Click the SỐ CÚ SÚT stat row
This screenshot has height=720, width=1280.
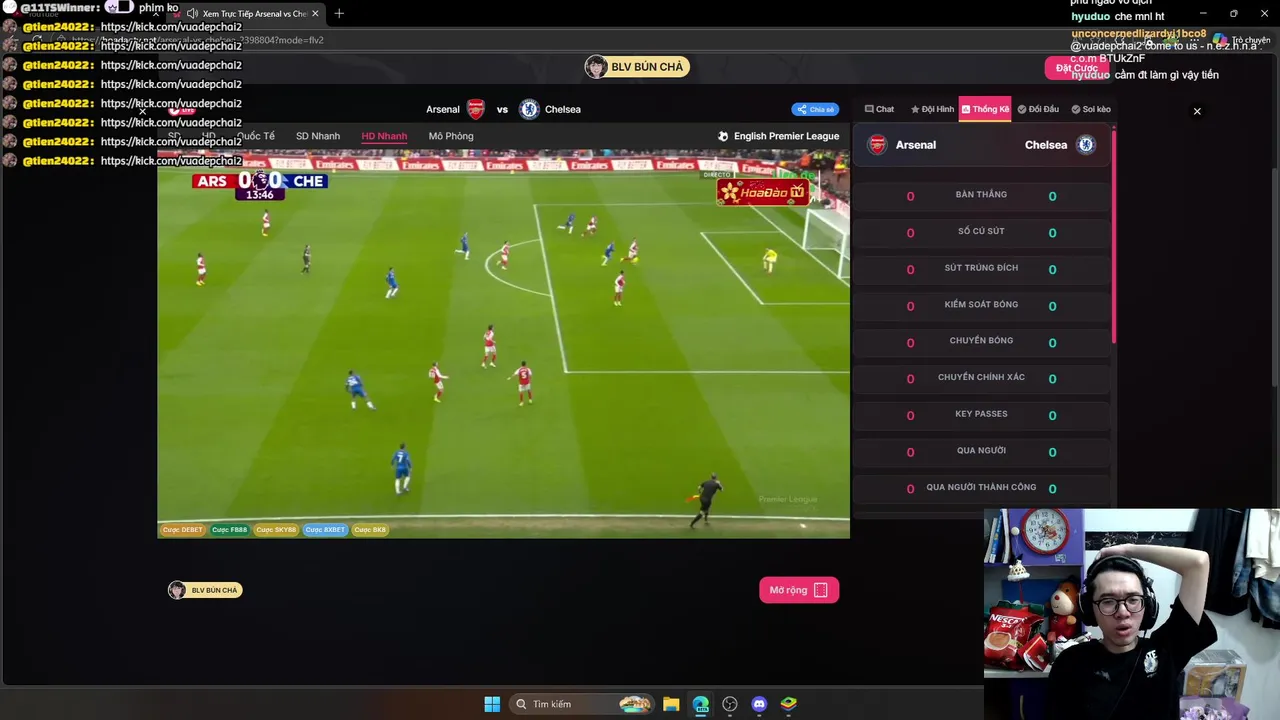[x=981, y=232]
